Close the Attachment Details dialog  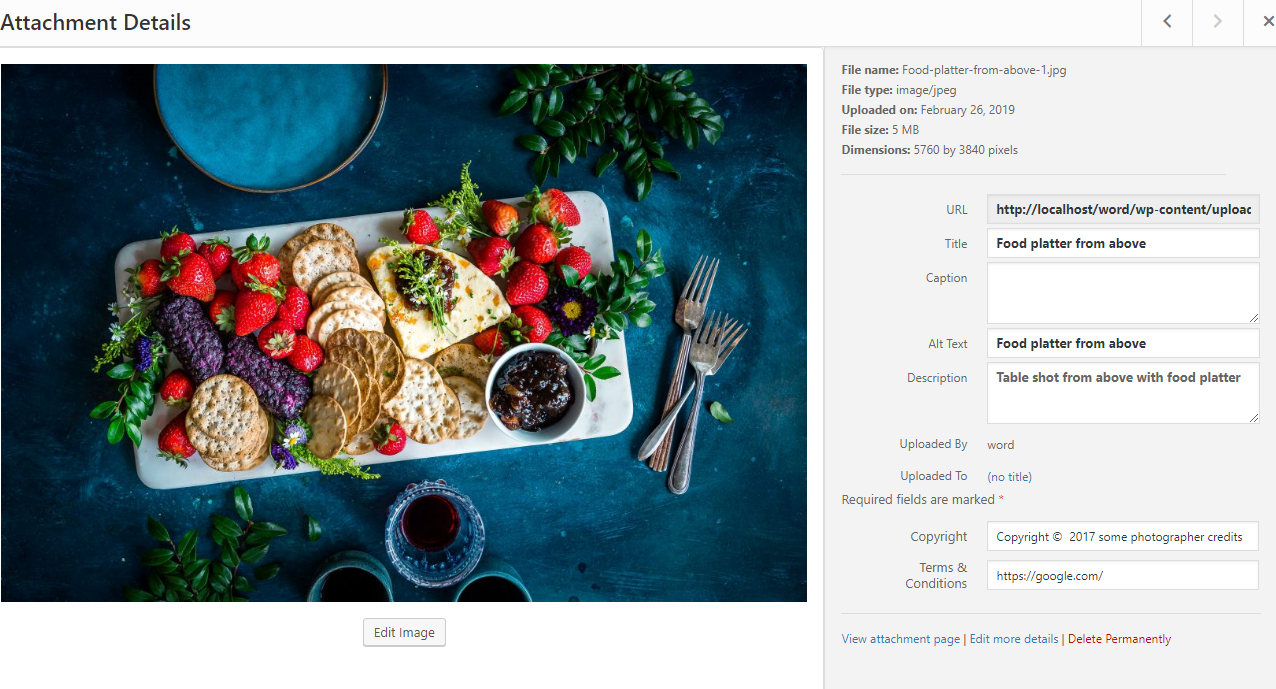[x=1261, y=22]
